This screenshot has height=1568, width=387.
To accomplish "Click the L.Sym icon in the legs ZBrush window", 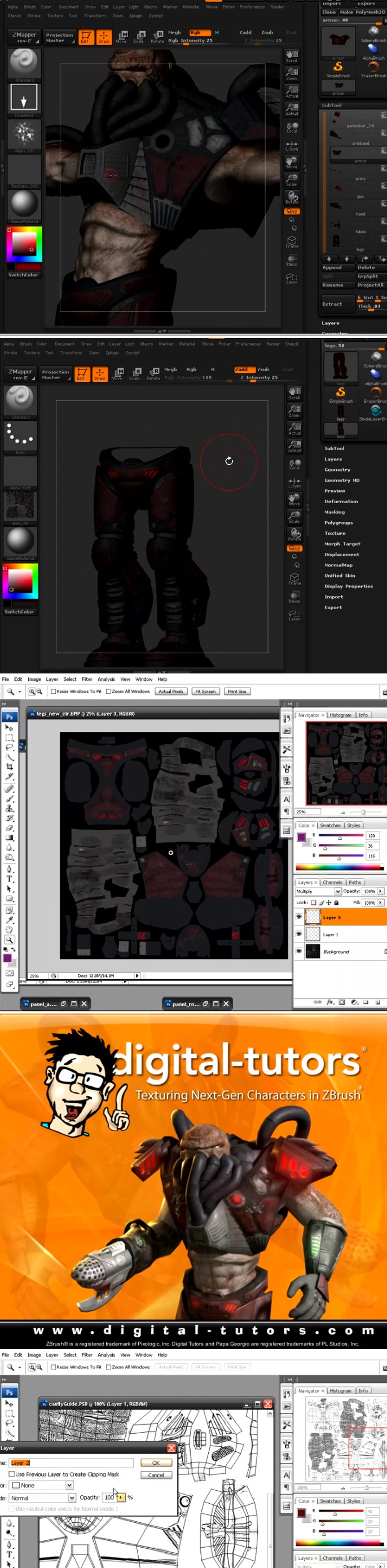I will point(294,482).
